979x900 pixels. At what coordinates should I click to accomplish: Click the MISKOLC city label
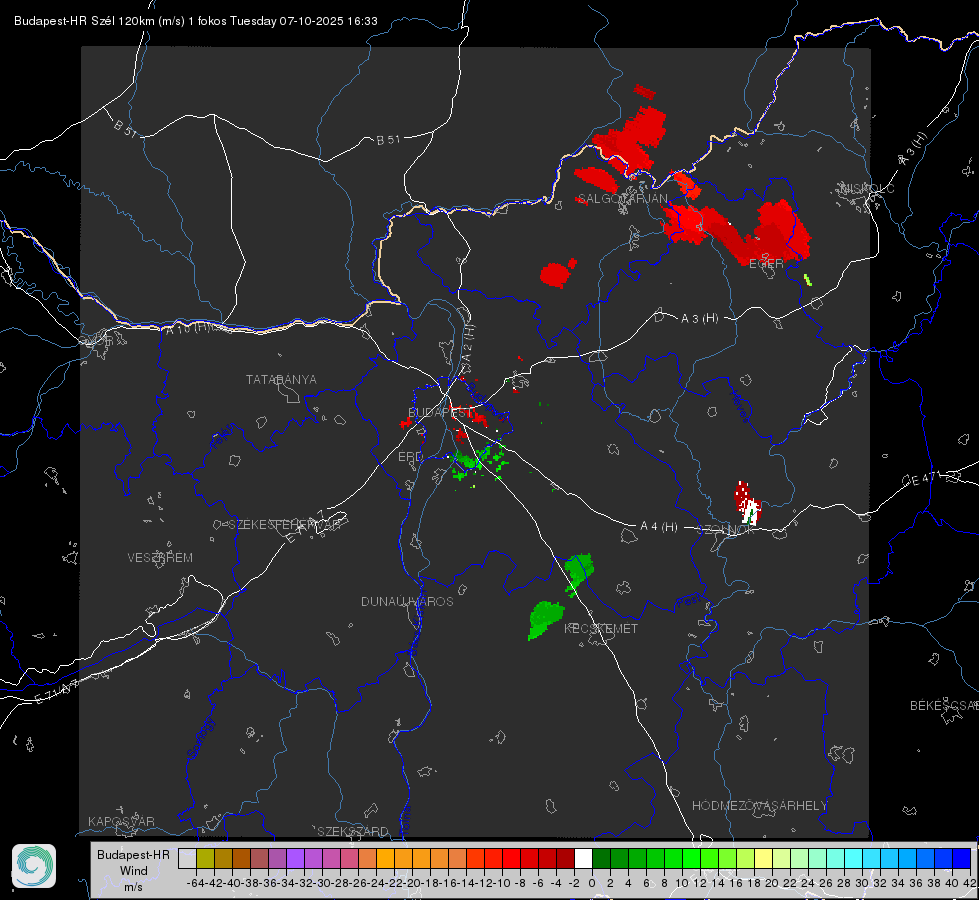(867, 188)
